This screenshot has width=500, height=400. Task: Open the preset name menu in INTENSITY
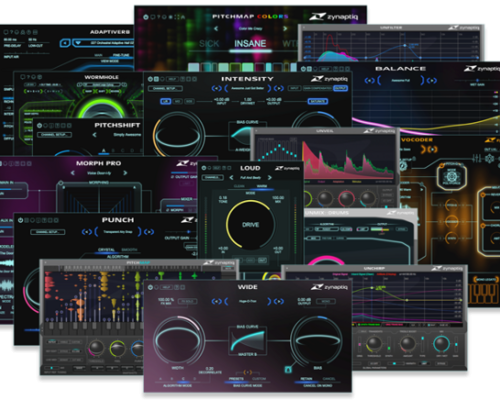(x=248, y=88)
